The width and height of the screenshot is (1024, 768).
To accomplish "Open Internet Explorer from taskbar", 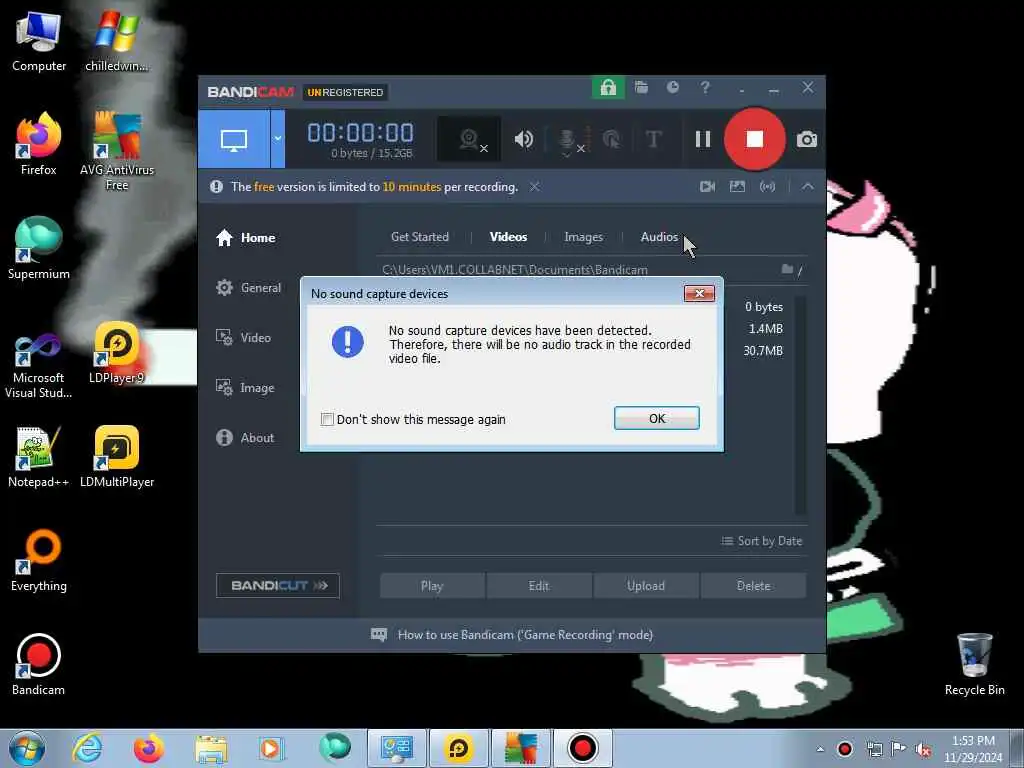I will [x=87, y=748].
